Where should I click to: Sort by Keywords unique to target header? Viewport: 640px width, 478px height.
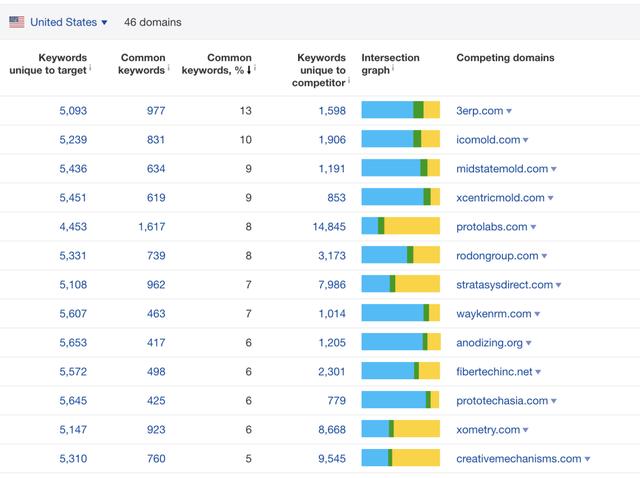(x=48, y=64)
